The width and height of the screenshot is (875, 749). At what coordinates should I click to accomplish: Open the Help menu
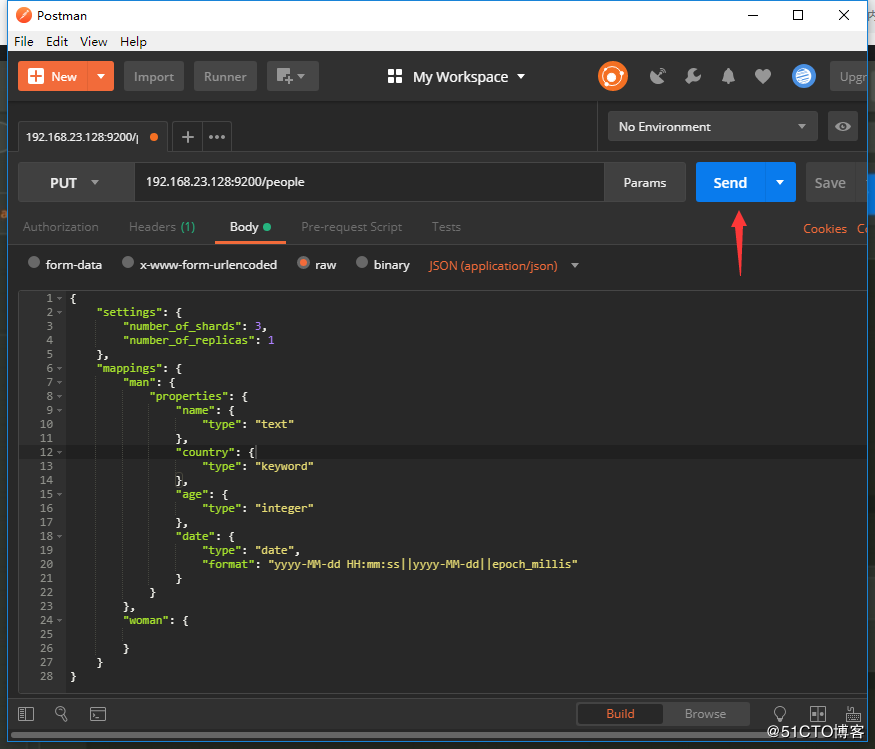133,42
